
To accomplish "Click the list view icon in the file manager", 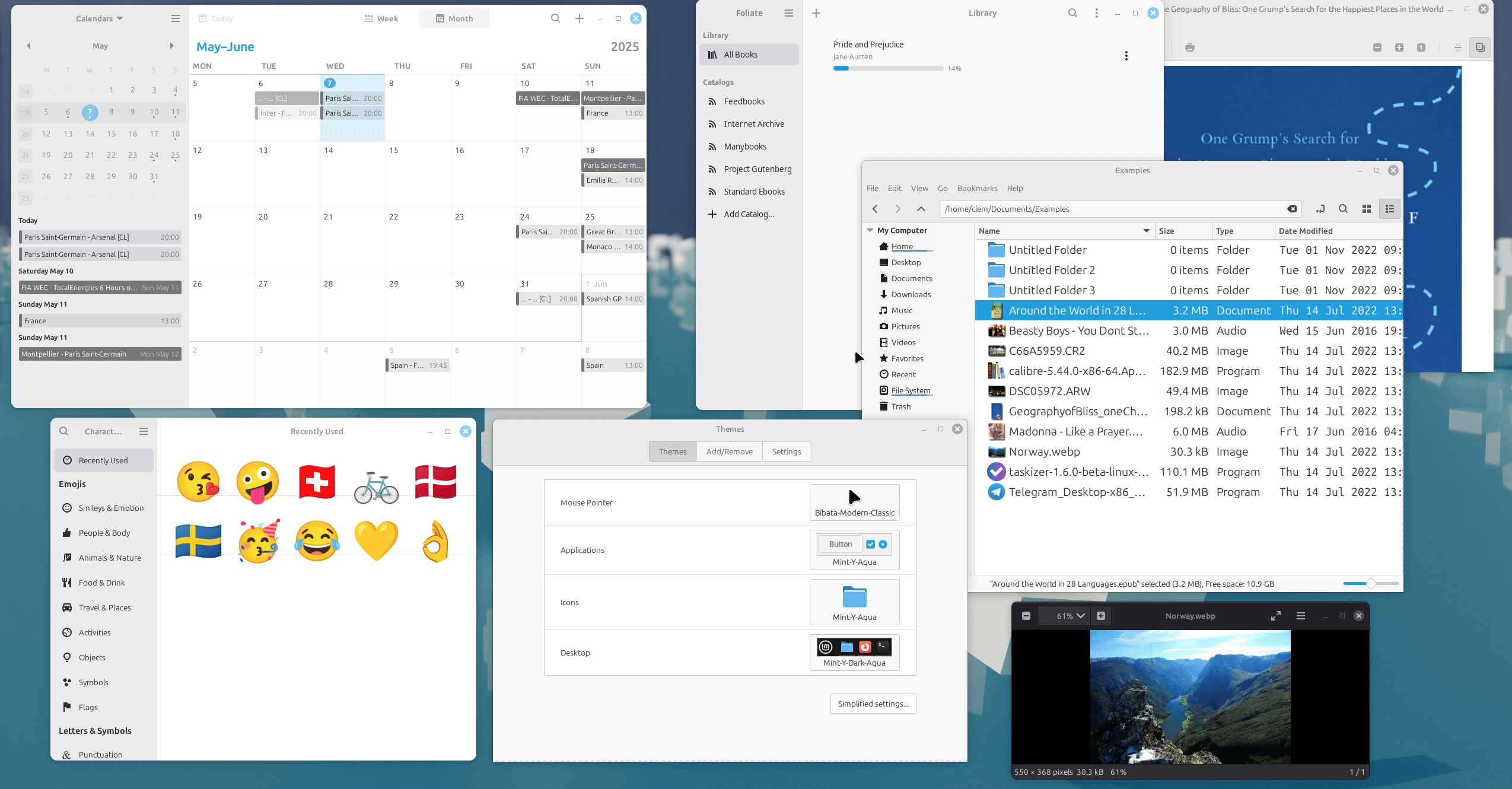I will click(1389, 209).
